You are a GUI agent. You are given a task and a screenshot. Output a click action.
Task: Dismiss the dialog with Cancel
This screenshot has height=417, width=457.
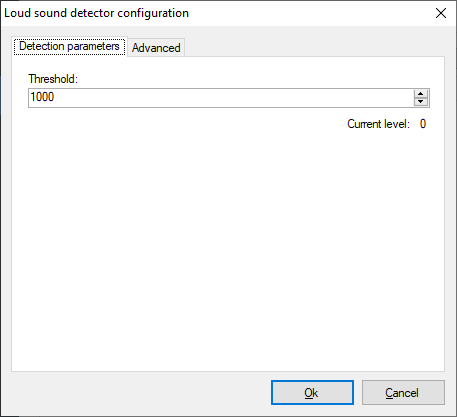pyautogui.click(x=403, y=393)
